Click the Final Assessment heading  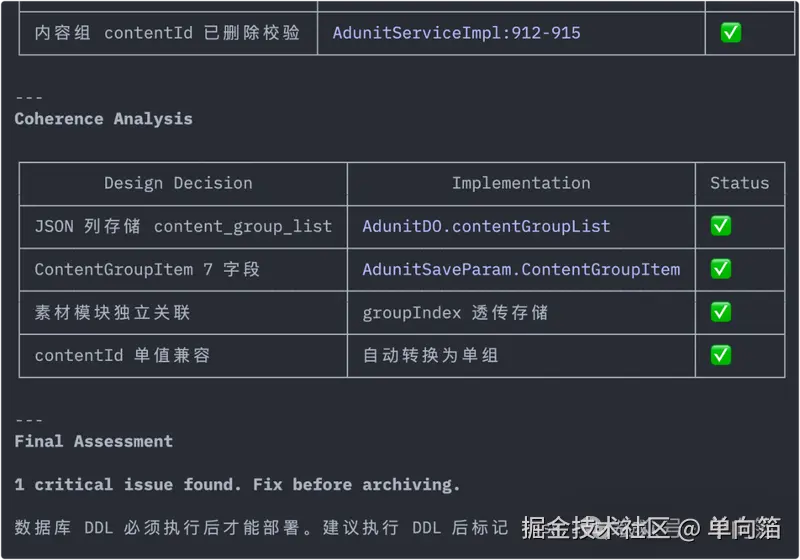93,441
